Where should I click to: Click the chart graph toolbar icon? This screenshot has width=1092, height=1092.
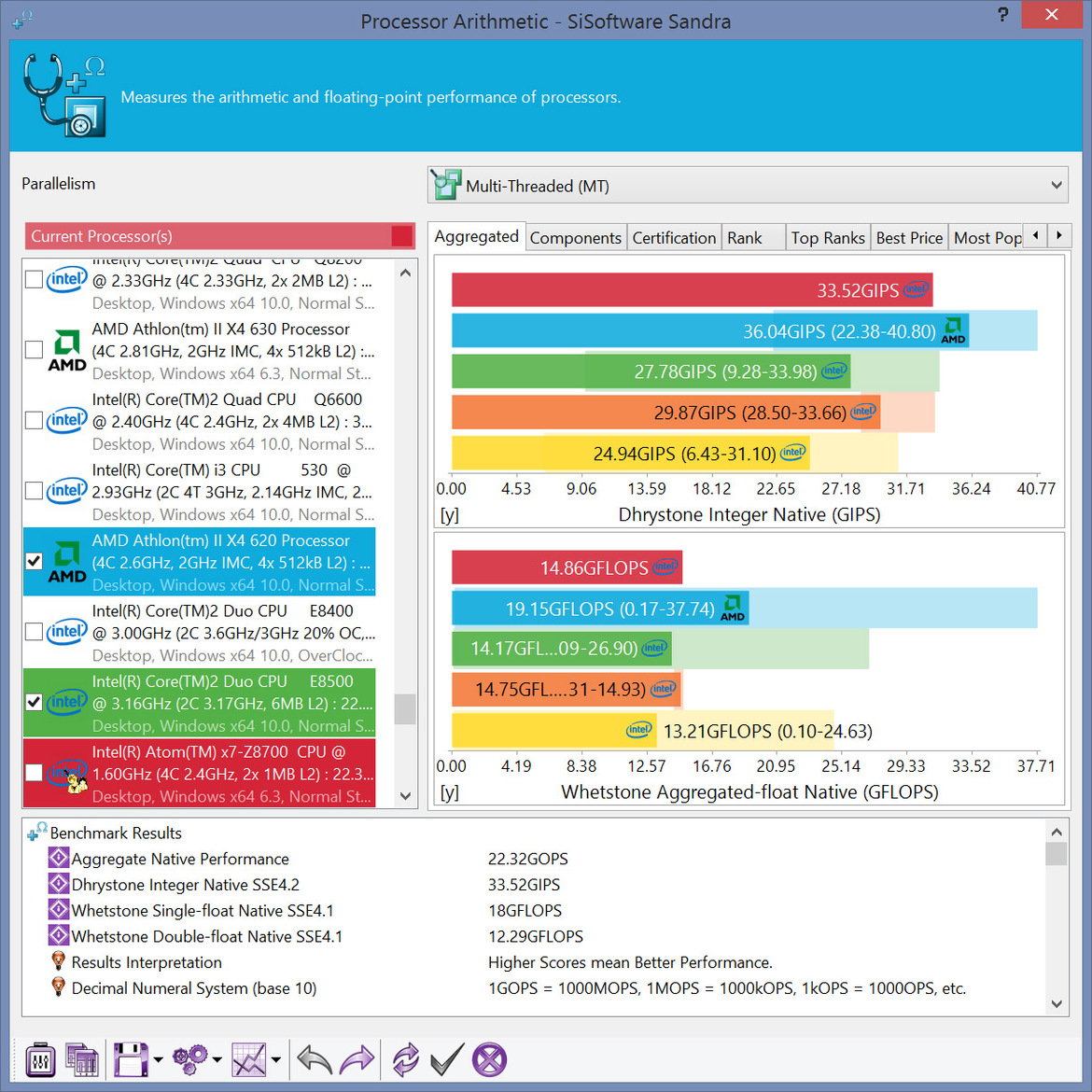(249, 1059)
